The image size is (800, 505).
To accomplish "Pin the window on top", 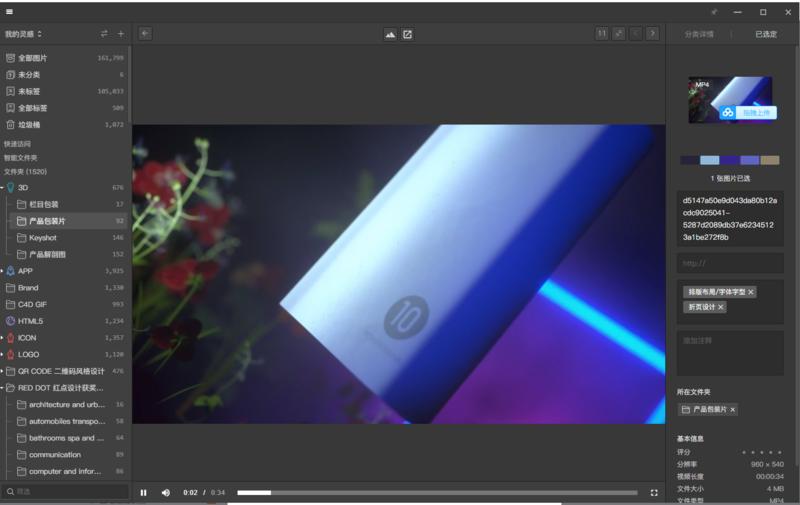I will point(714,12).
